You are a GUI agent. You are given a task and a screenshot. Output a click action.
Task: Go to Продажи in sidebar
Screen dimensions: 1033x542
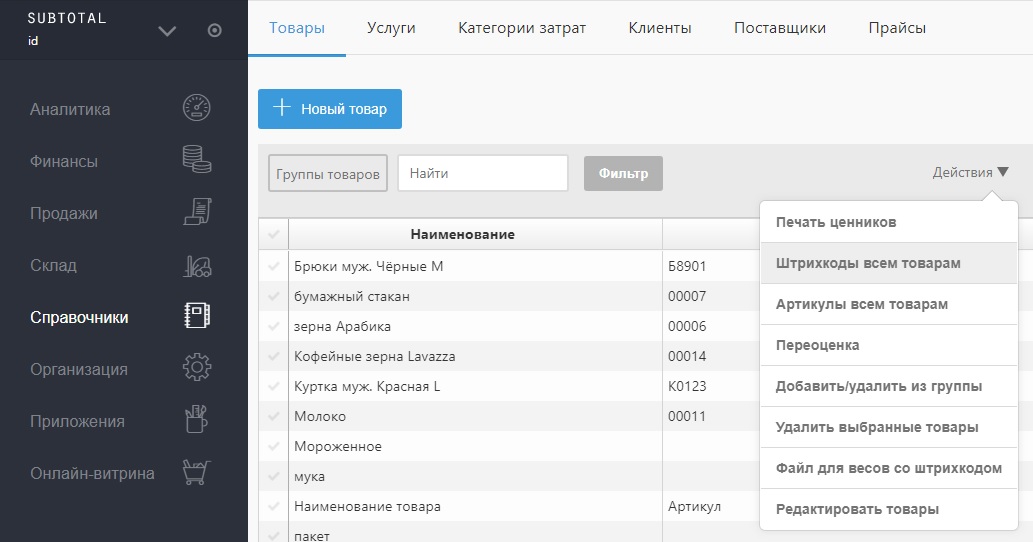[x=64, y=213]
